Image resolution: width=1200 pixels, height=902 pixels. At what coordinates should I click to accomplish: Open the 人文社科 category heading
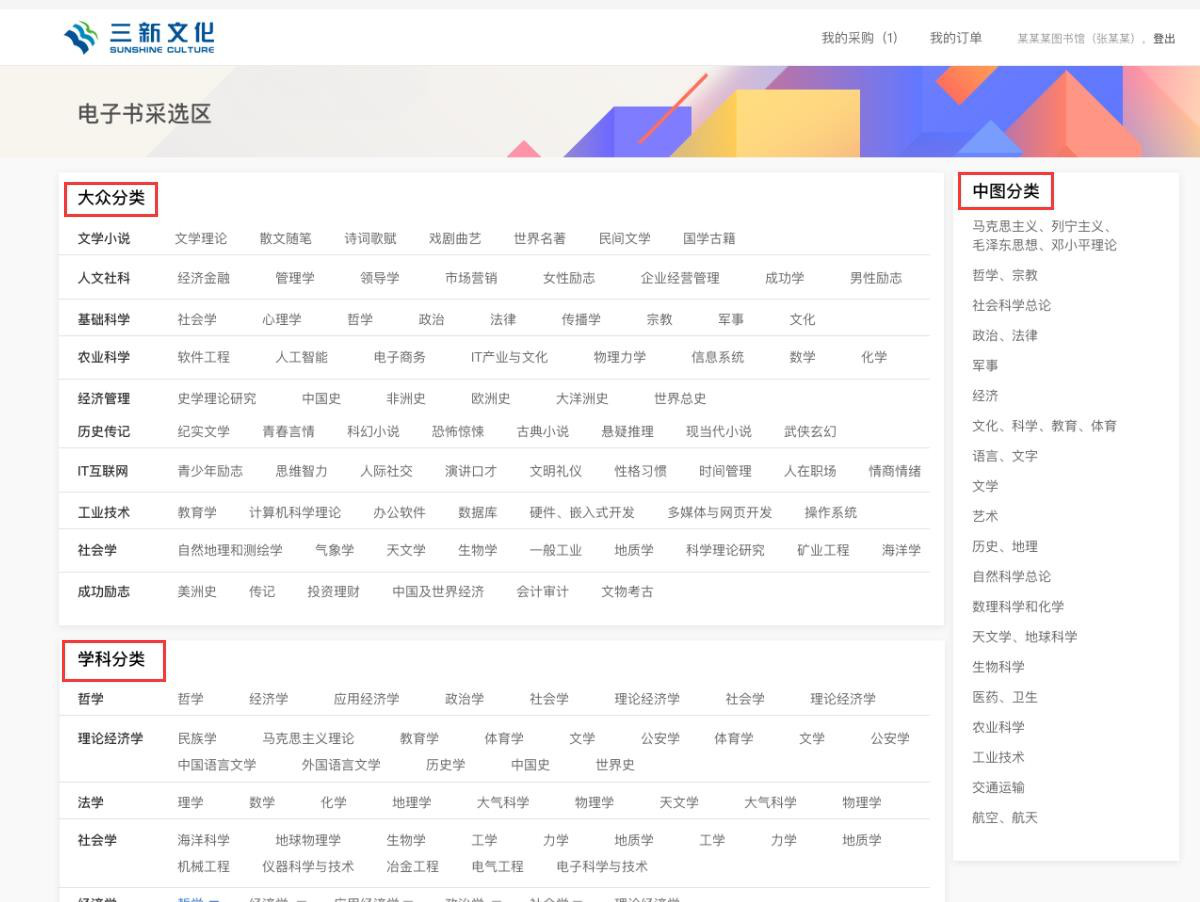point(104,278)
